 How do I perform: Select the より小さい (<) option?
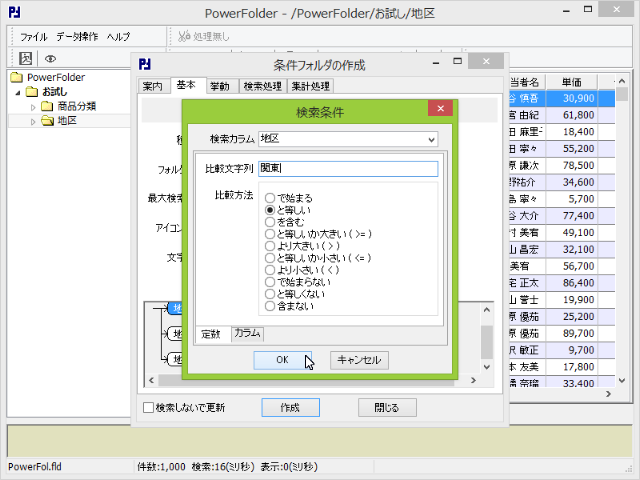click(302, 270)
